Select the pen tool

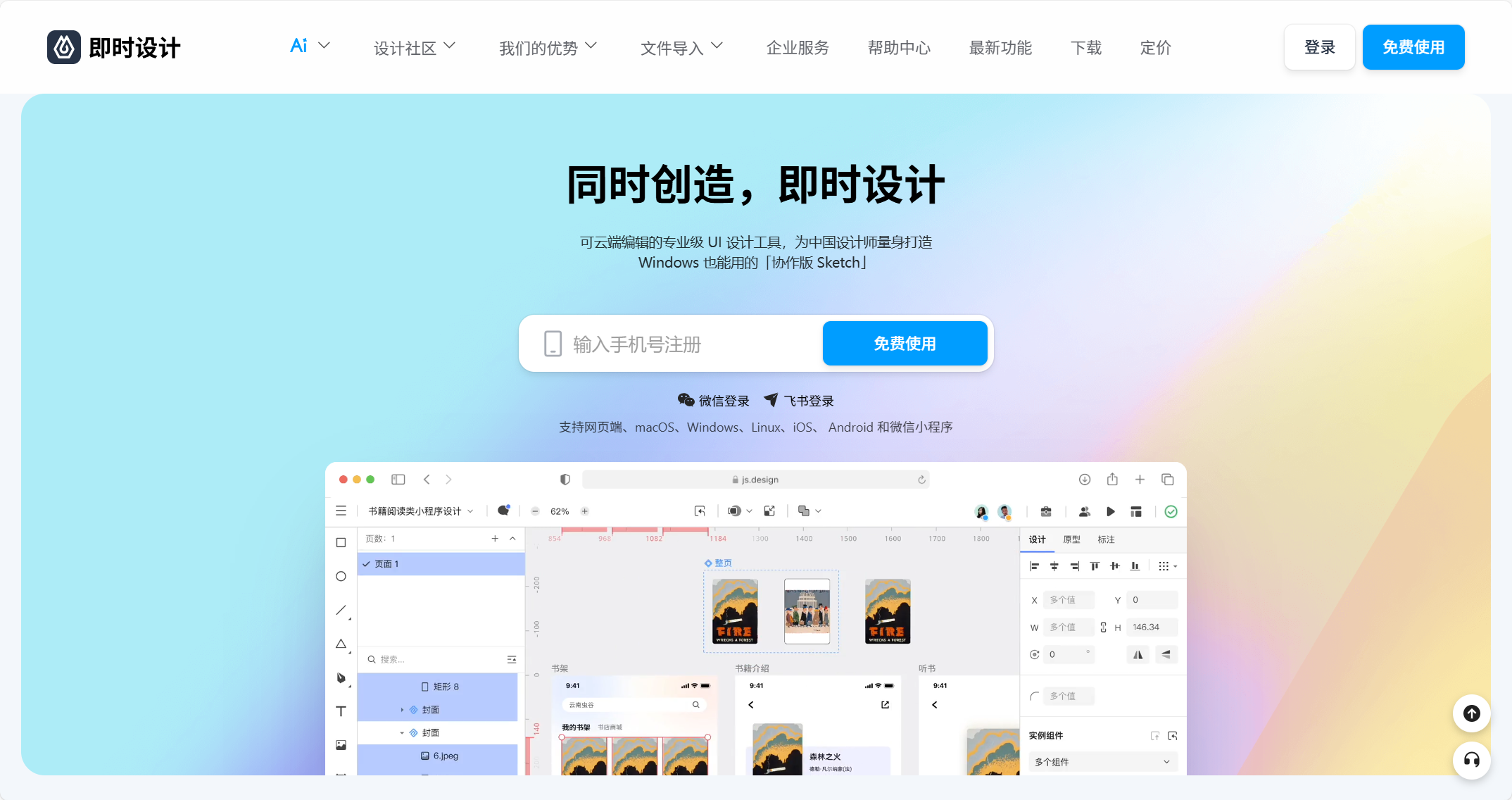coord(341,677)
